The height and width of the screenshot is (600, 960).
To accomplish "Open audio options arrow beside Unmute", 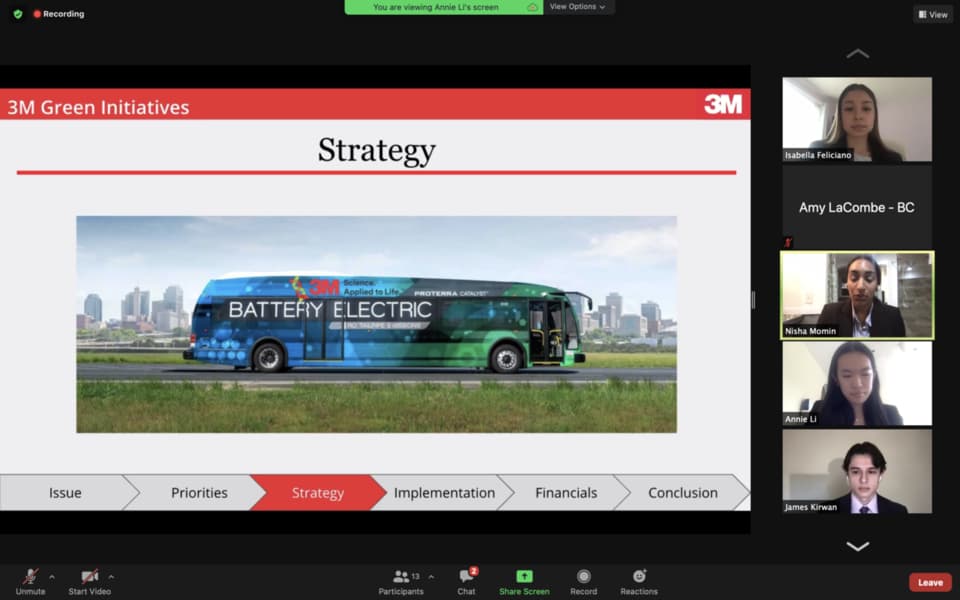I will pos(52,577).
